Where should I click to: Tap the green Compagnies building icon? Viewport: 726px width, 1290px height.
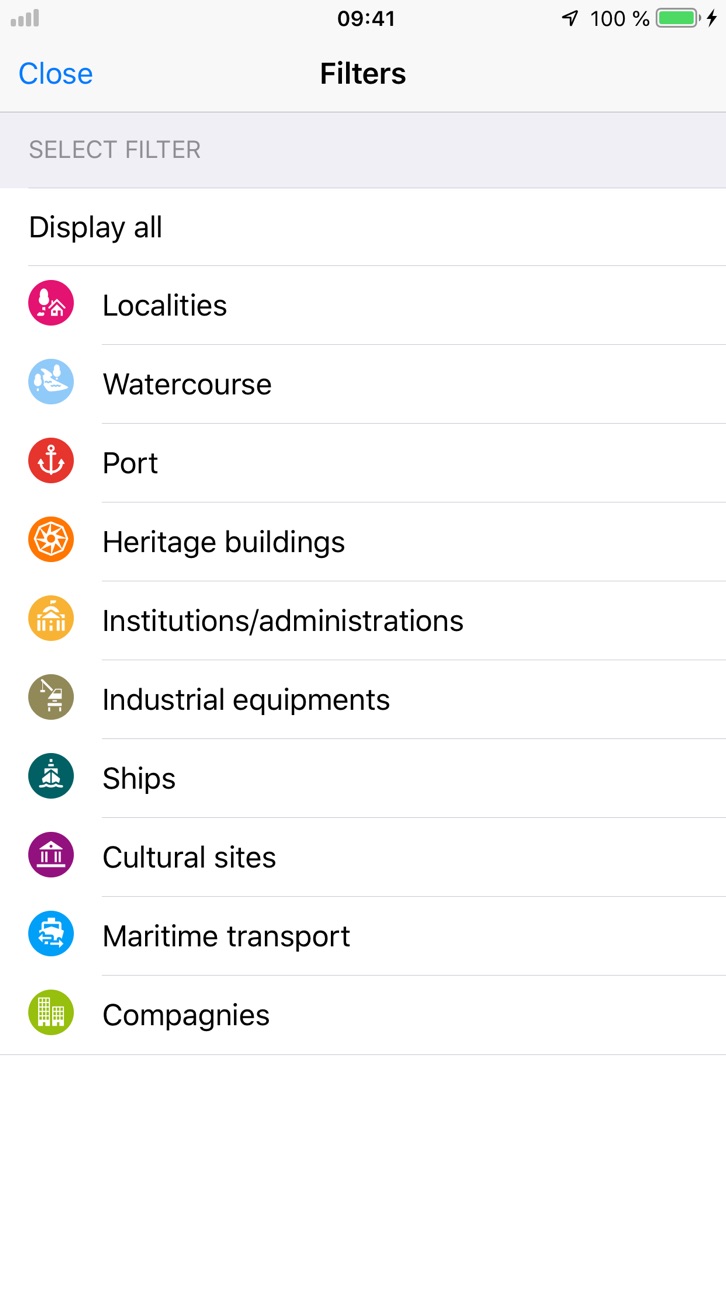coord(51,1014)
